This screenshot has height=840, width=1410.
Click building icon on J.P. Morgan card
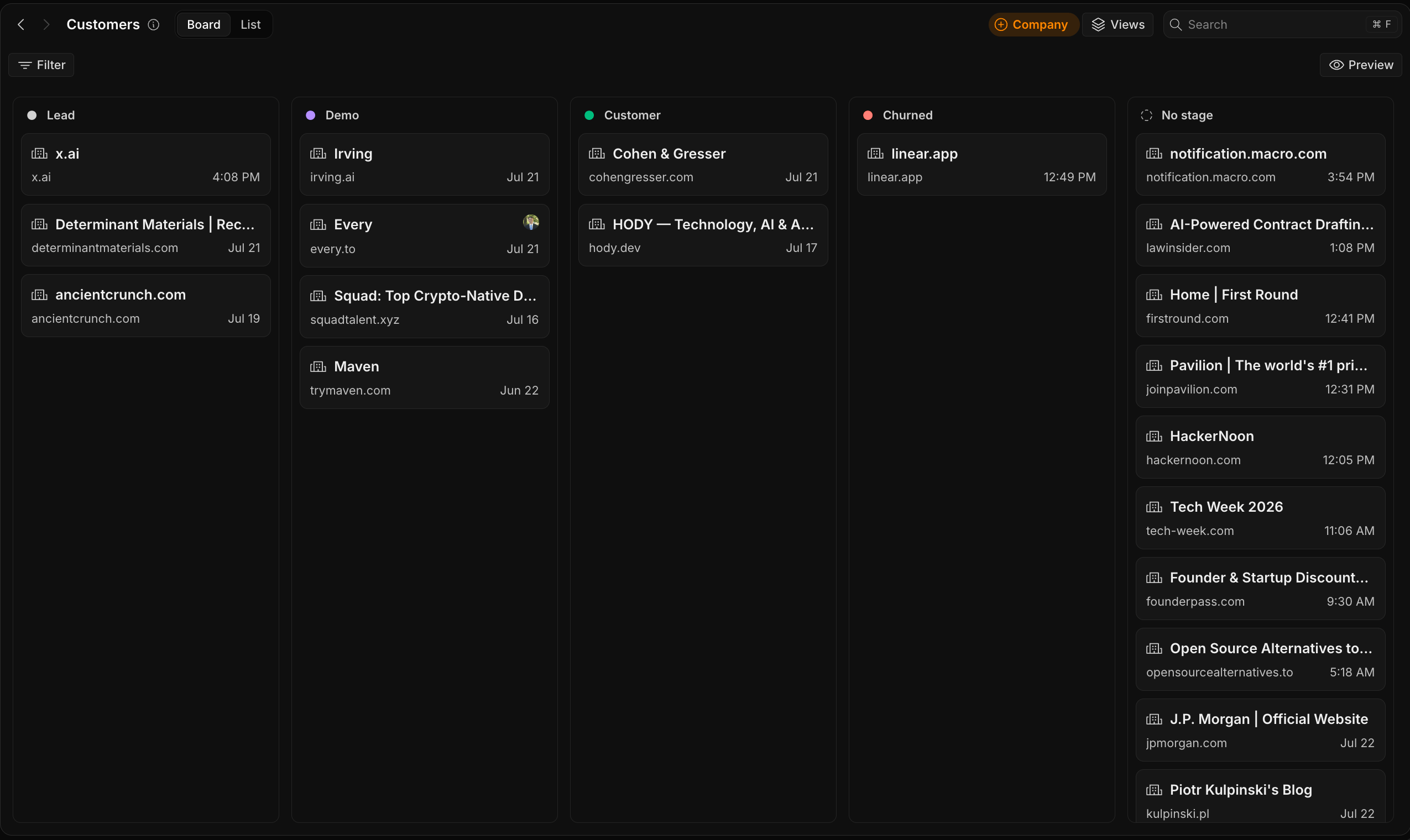(1154, 720)
